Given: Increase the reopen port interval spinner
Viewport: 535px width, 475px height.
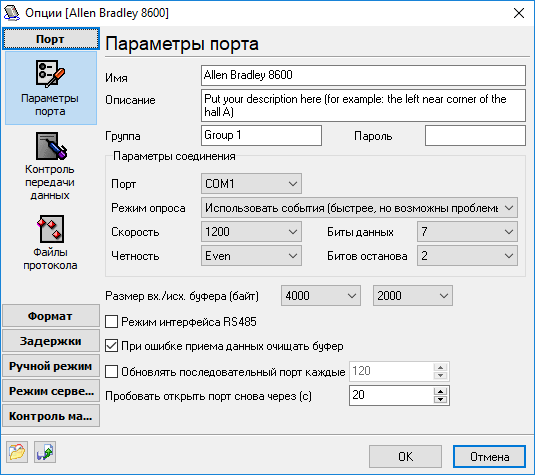Looking at the screenshot, I should 440,391.
